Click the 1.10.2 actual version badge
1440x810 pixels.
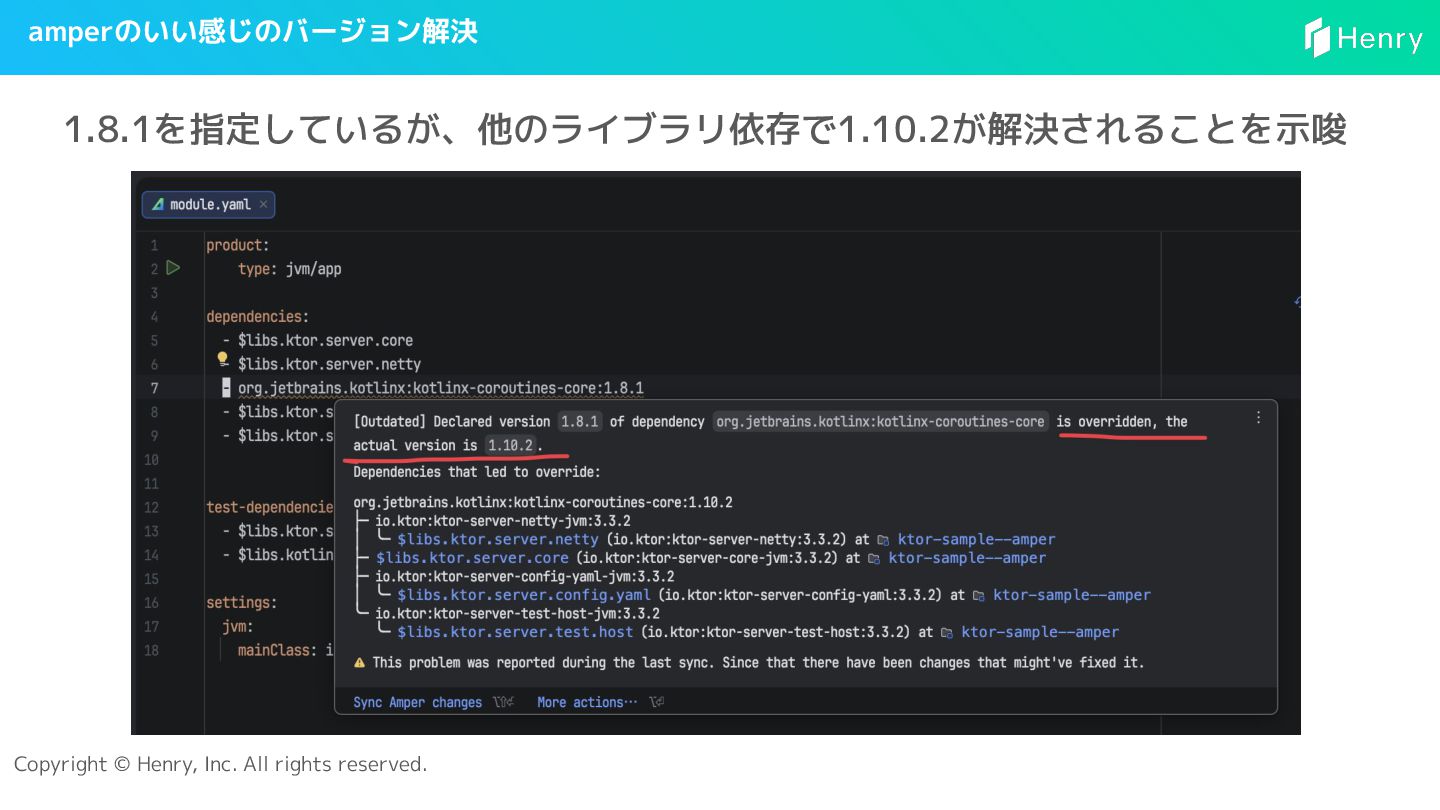pyautogui.click(x=512, y=445)
